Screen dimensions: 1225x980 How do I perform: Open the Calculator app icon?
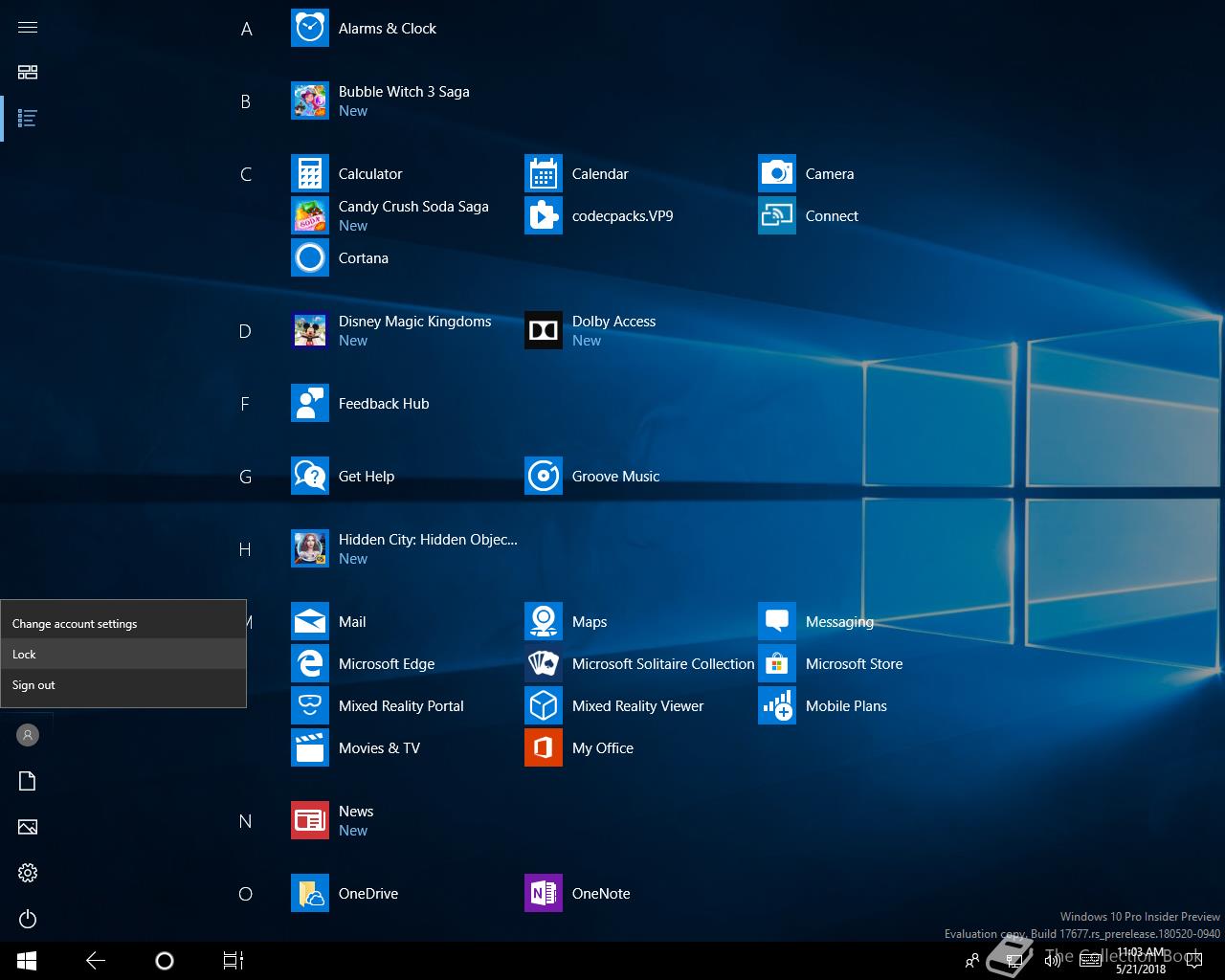pyautogui.click(x=310, y=174)
